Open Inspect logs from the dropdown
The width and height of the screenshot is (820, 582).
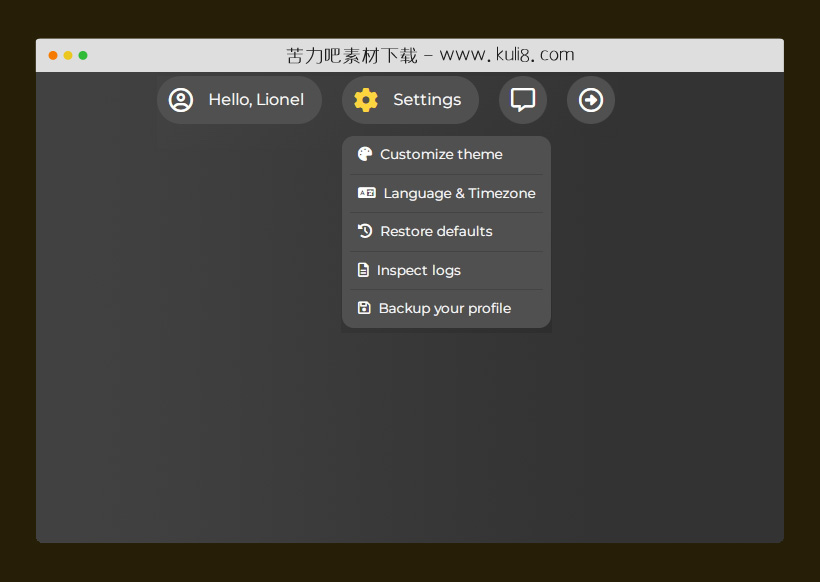point(418,270)
